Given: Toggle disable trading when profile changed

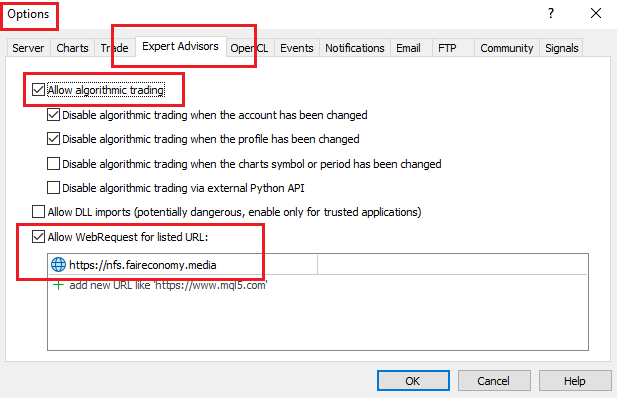Looking at the screenshot, I should tap(53, 139).
